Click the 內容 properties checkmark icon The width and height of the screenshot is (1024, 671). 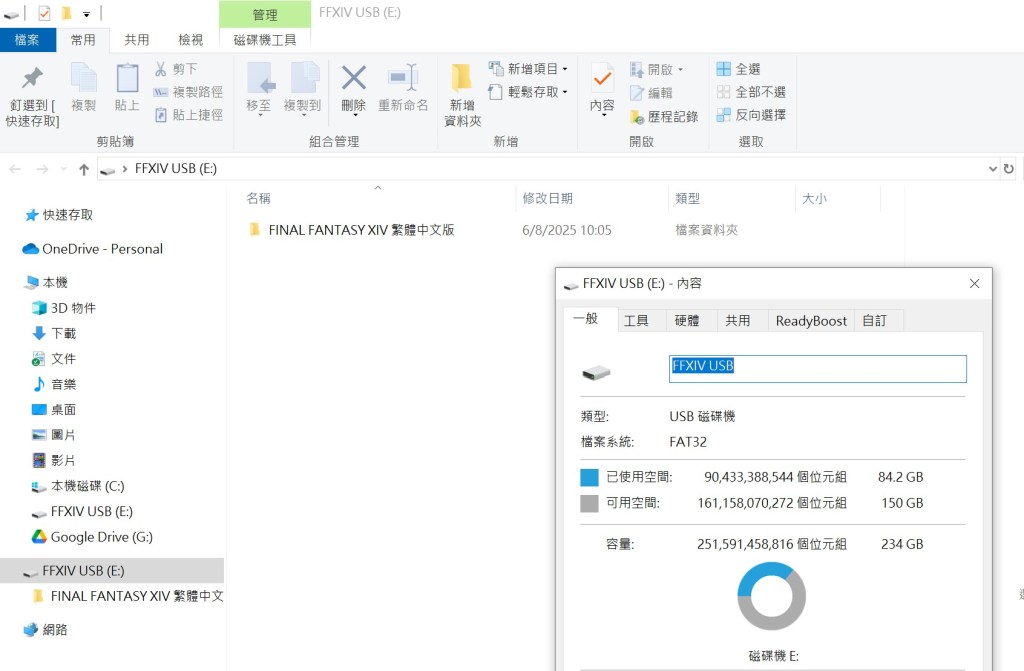point(602,79)
